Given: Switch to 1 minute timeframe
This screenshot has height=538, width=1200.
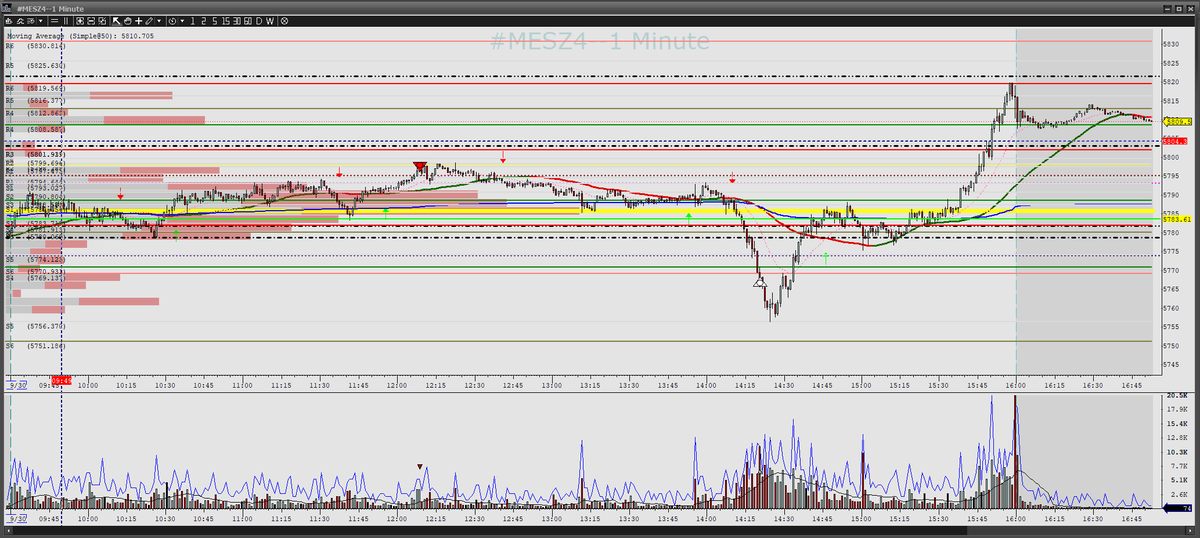Looking at the screenshot, I should pyautogui.click(x=193, y=21).
